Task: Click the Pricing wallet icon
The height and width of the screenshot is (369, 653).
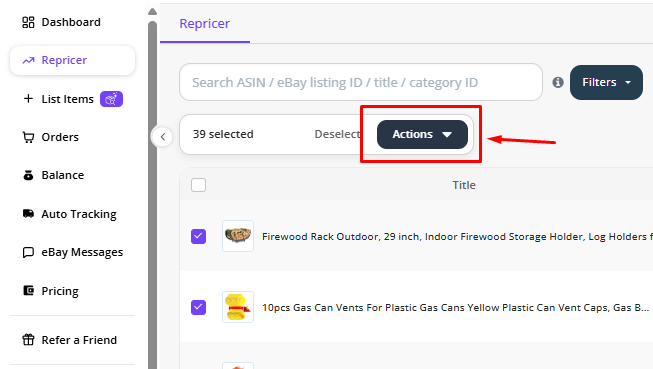Action: (x=28, y=290)
